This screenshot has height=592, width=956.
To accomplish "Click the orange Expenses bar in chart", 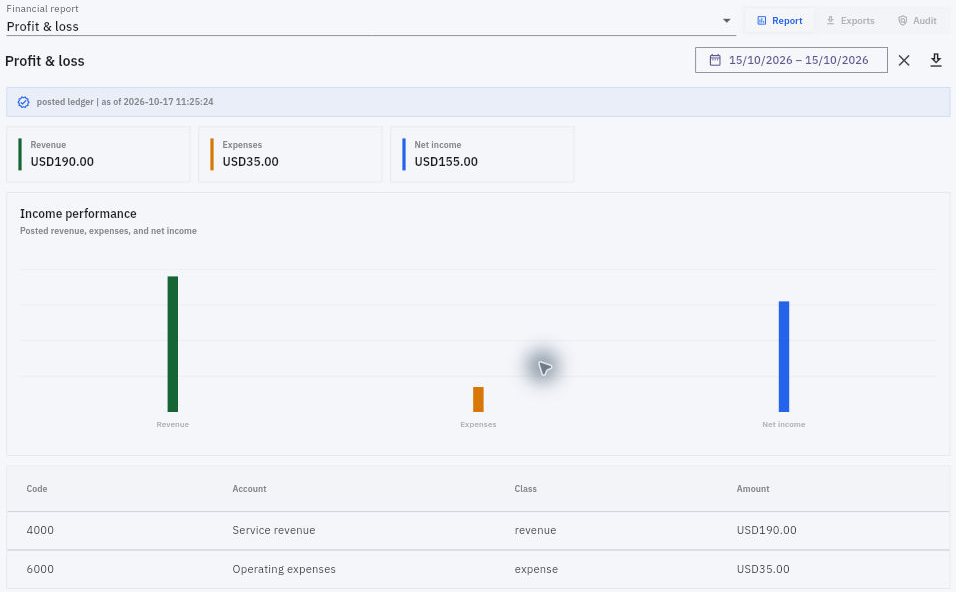I will click(478, 399).
